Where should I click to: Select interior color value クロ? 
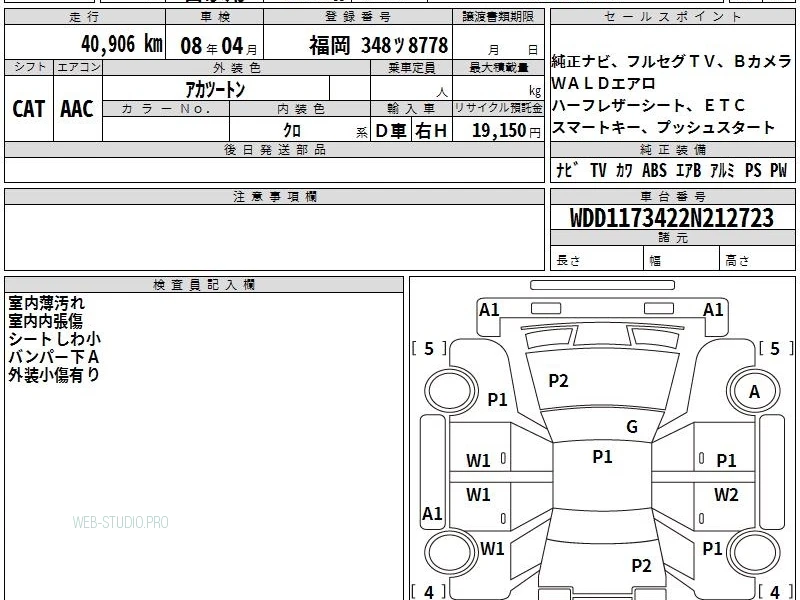pos(292,130)
